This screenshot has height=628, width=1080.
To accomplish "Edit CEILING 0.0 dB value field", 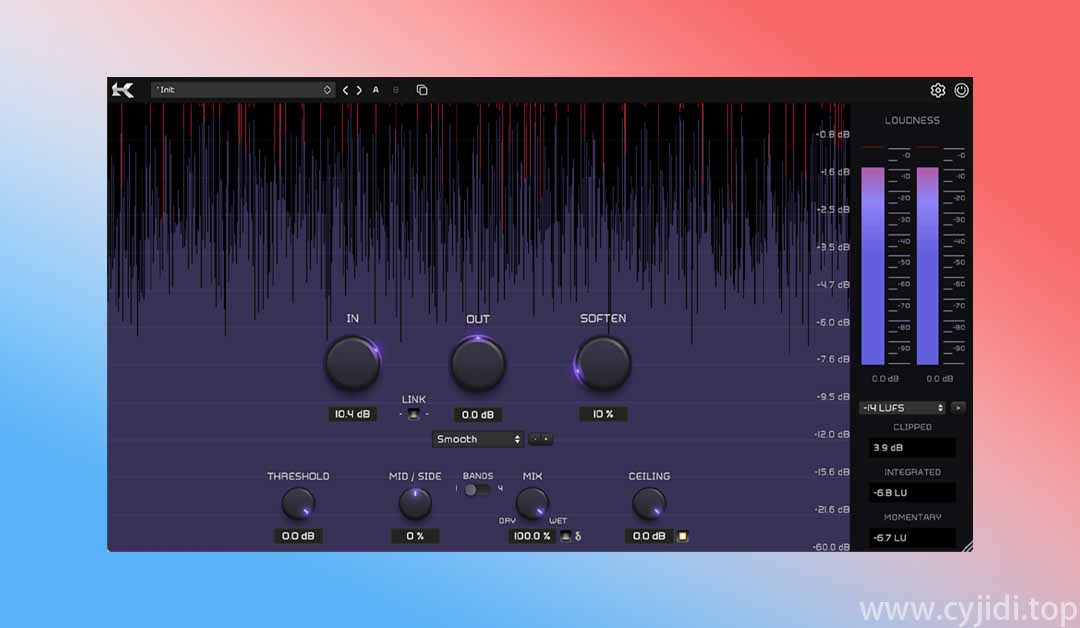I will [x=649, y=536].
